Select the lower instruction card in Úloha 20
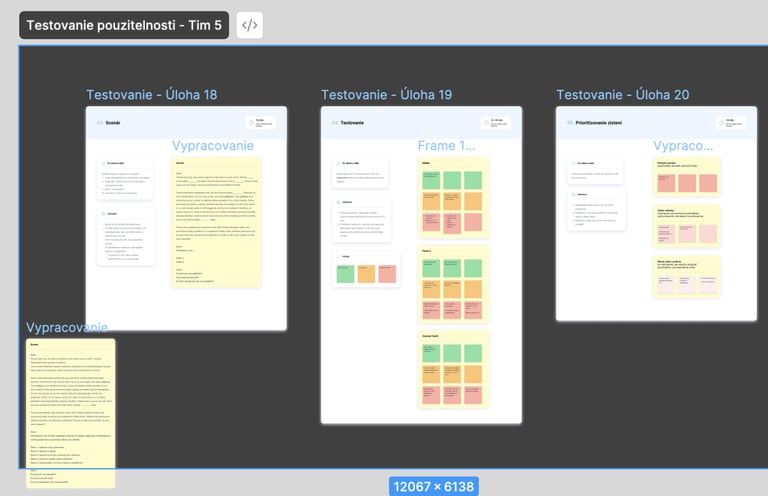Image resolution: width=768 pixels, height=496 pixels. (x=597, y=210)
